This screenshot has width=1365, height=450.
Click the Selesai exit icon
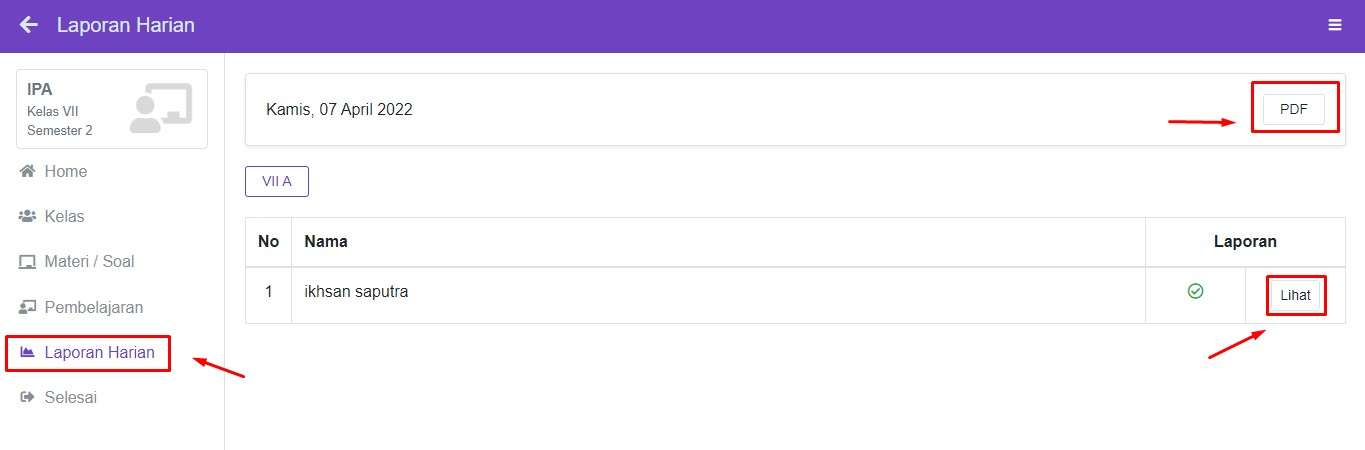(x=28, y=398)
